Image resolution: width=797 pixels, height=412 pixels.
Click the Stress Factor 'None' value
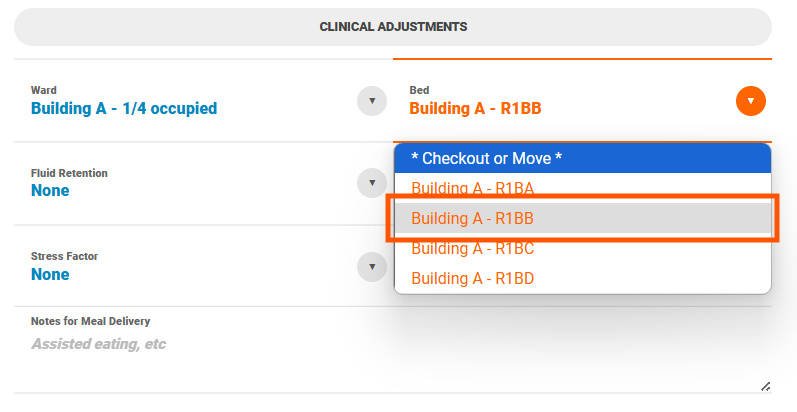[50, 274]
